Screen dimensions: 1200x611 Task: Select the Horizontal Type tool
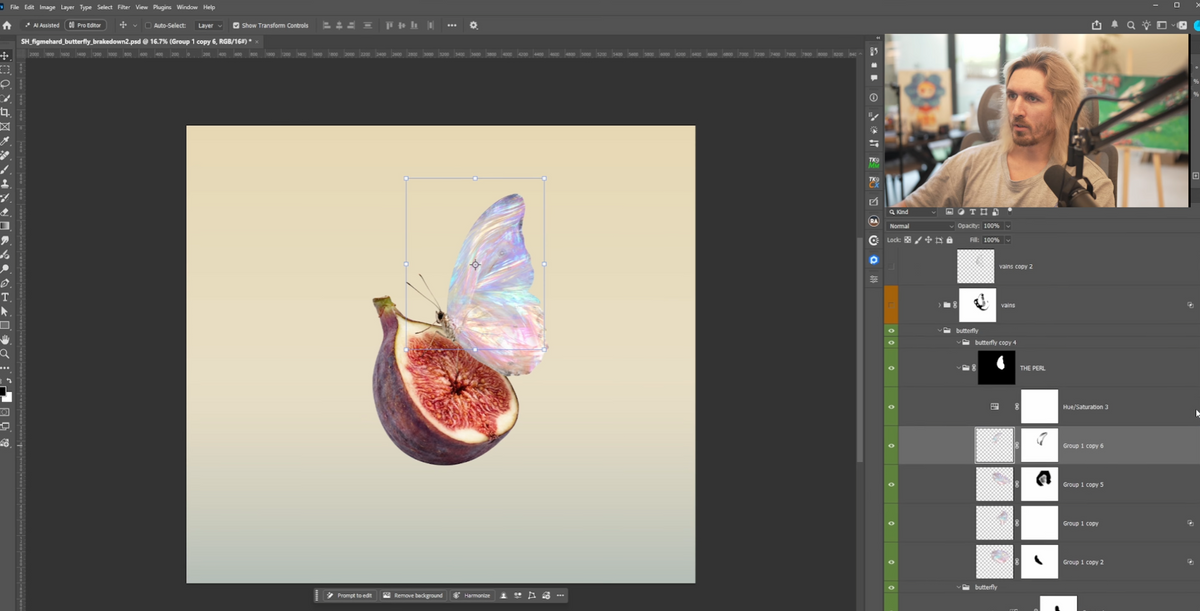(x=5, y=297)
